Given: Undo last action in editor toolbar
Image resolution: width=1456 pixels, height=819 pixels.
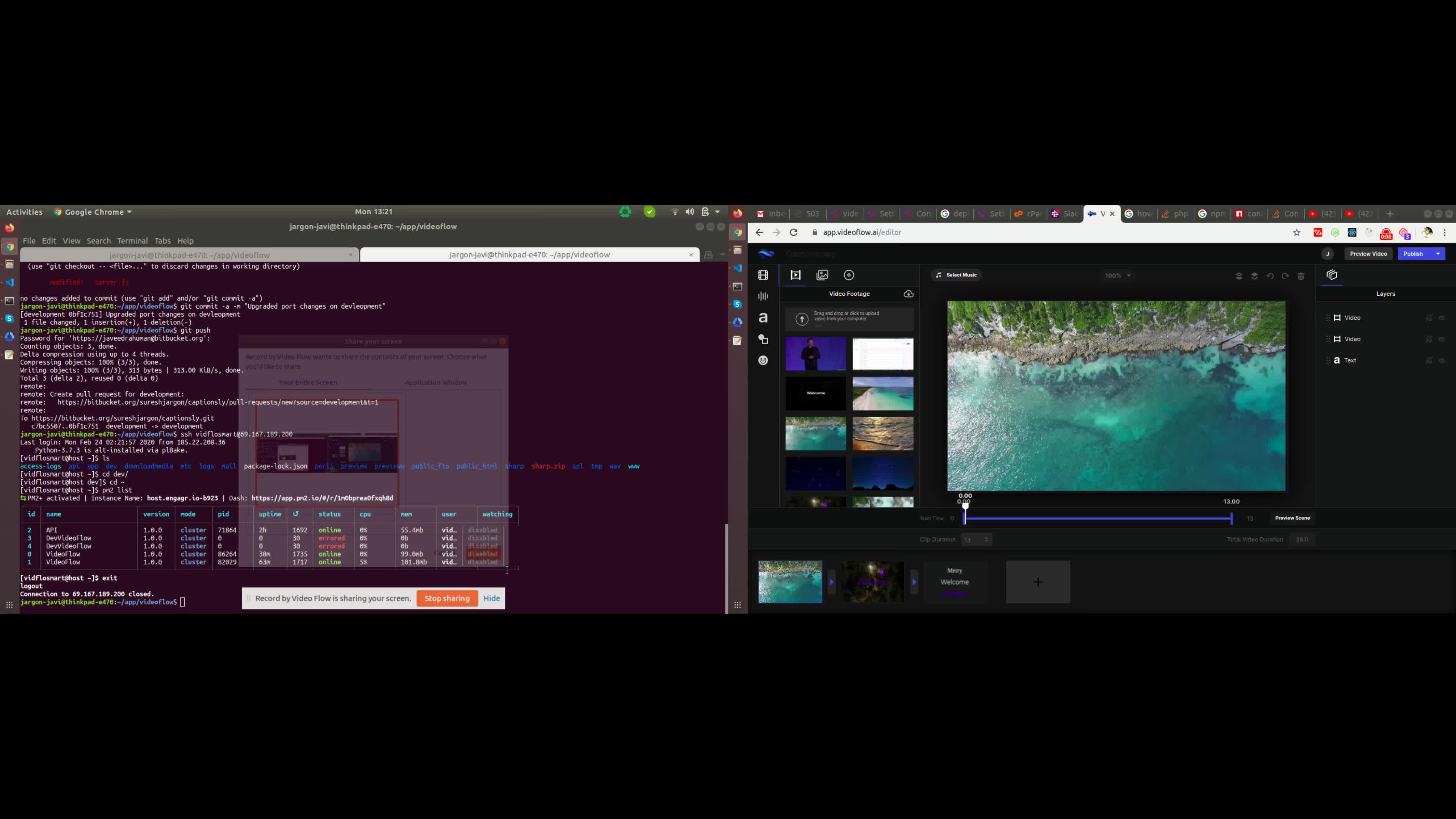Looking at the screenshot, I should [x=1270, y=276].
